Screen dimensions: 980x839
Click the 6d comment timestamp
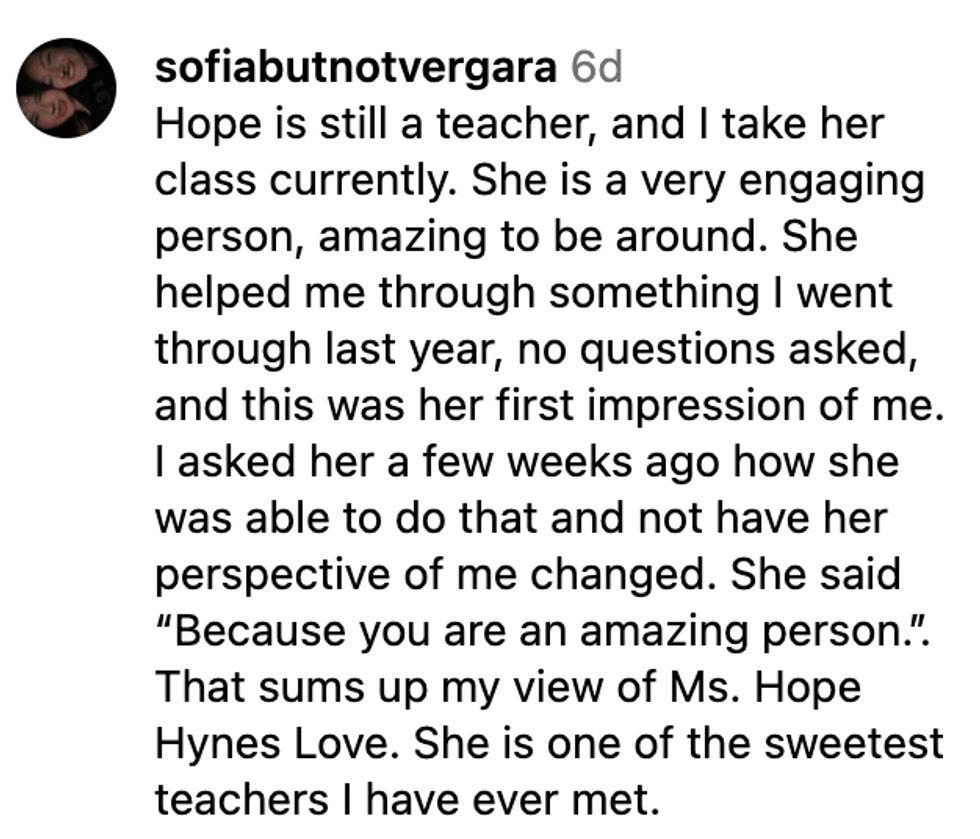[596, 67]
